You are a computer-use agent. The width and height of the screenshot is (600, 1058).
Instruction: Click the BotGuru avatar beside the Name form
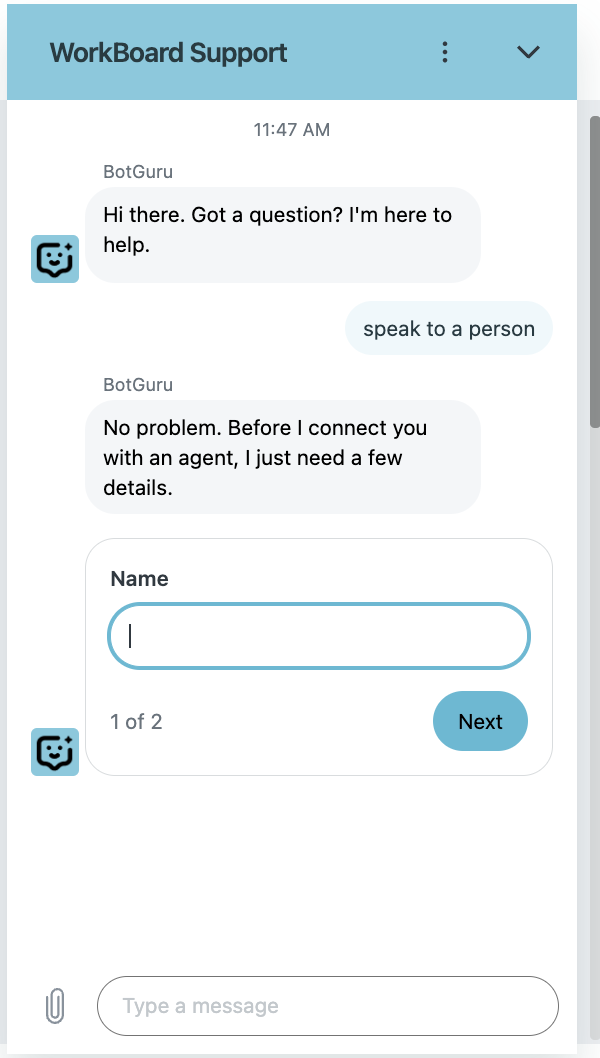click(x=55, y=752)
